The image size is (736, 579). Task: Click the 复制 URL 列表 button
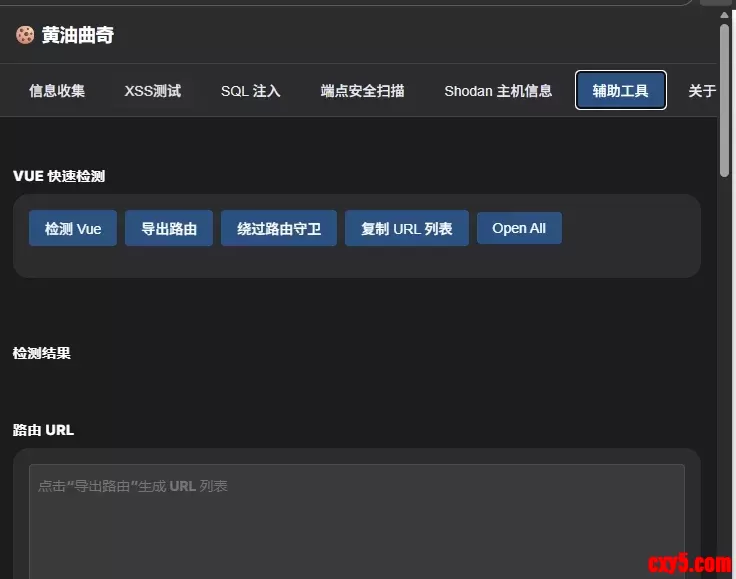[x=406, y=229]
